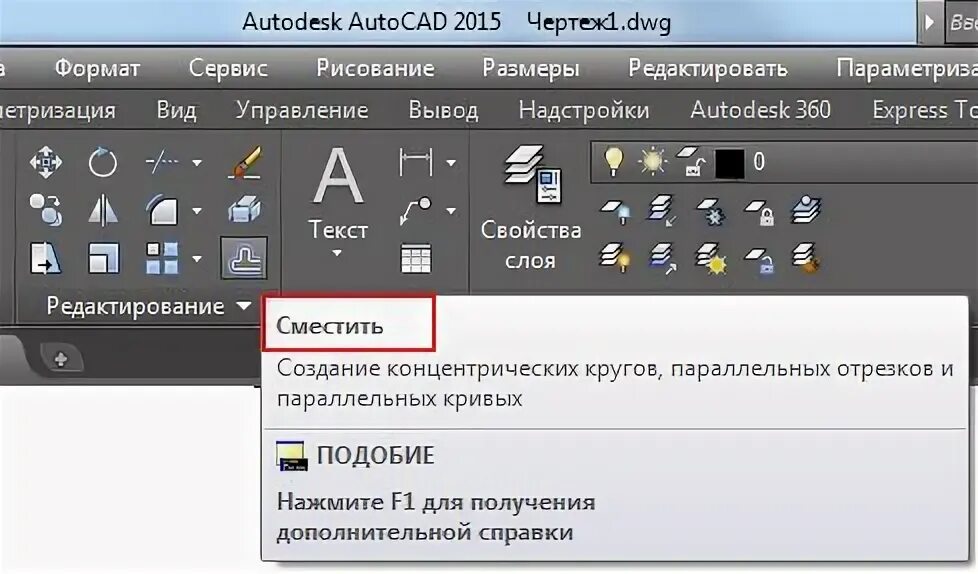Viewport: 978px width, 574px height.
Task: Open dropdown arrow below Текст
Action: coord(337,253)
